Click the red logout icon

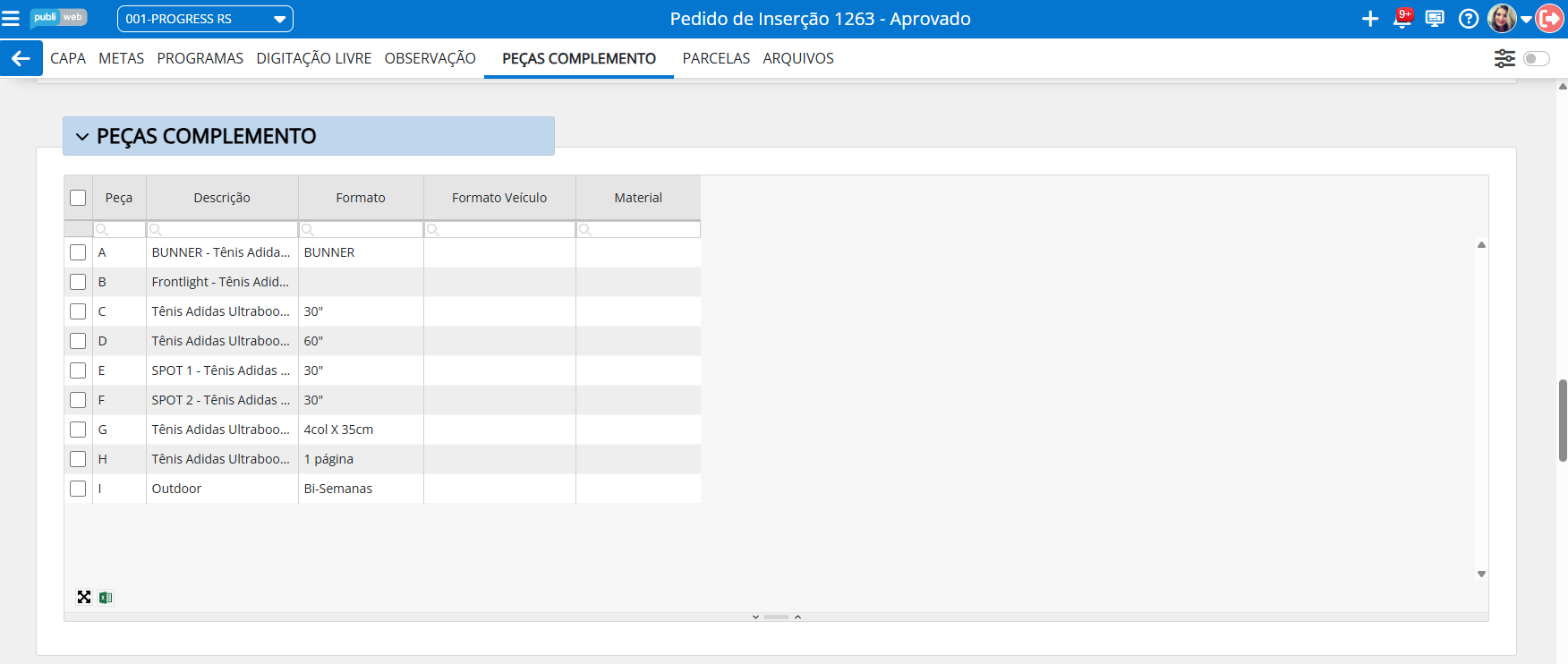click(1549, 19)
